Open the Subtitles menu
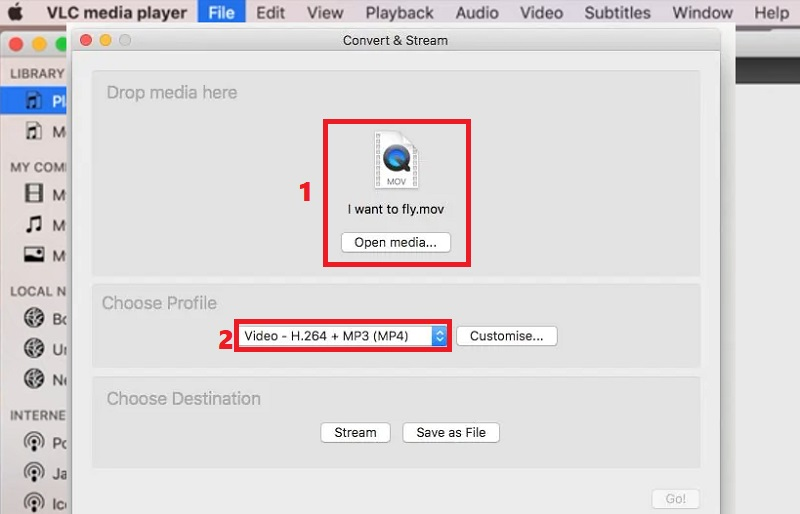 (x=617, y=12)
